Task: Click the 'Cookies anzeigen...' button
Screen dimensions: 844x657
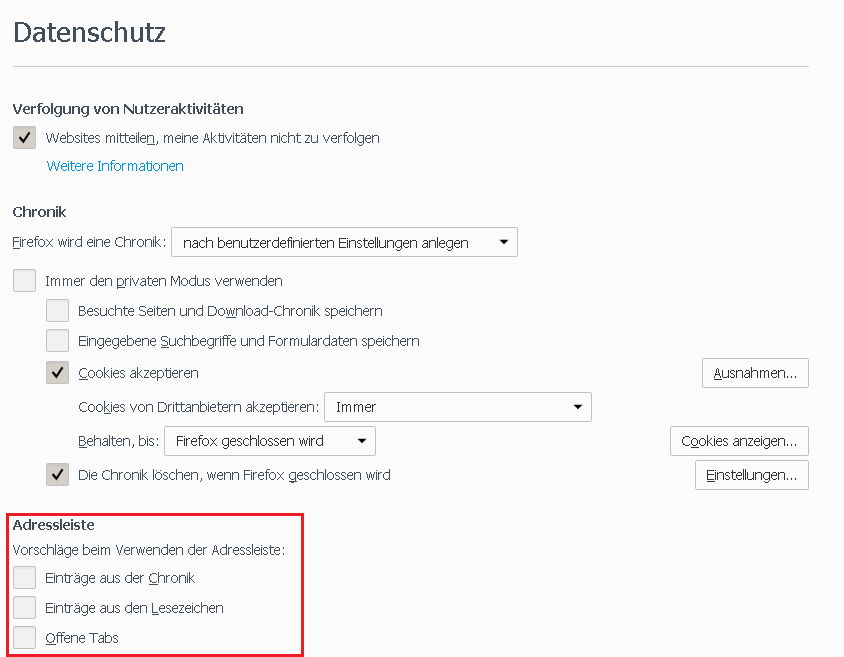Action: click(x=739, y=441)
